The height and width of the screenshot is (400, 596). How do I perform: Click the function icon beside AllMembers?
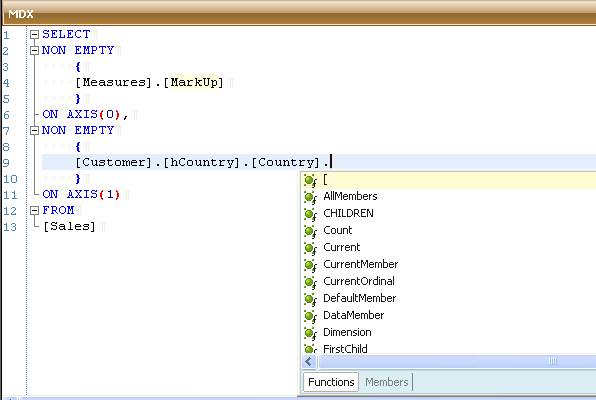[310, 197]
